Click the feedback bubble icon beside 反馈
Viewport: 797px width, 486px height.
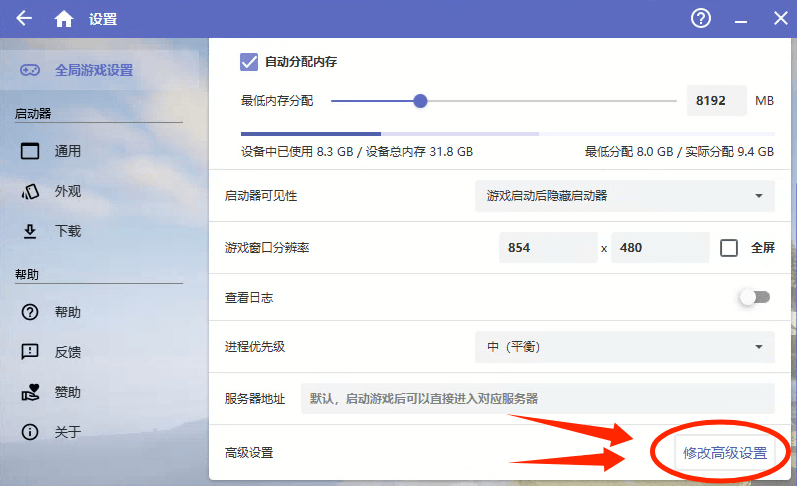coord(30,352)
